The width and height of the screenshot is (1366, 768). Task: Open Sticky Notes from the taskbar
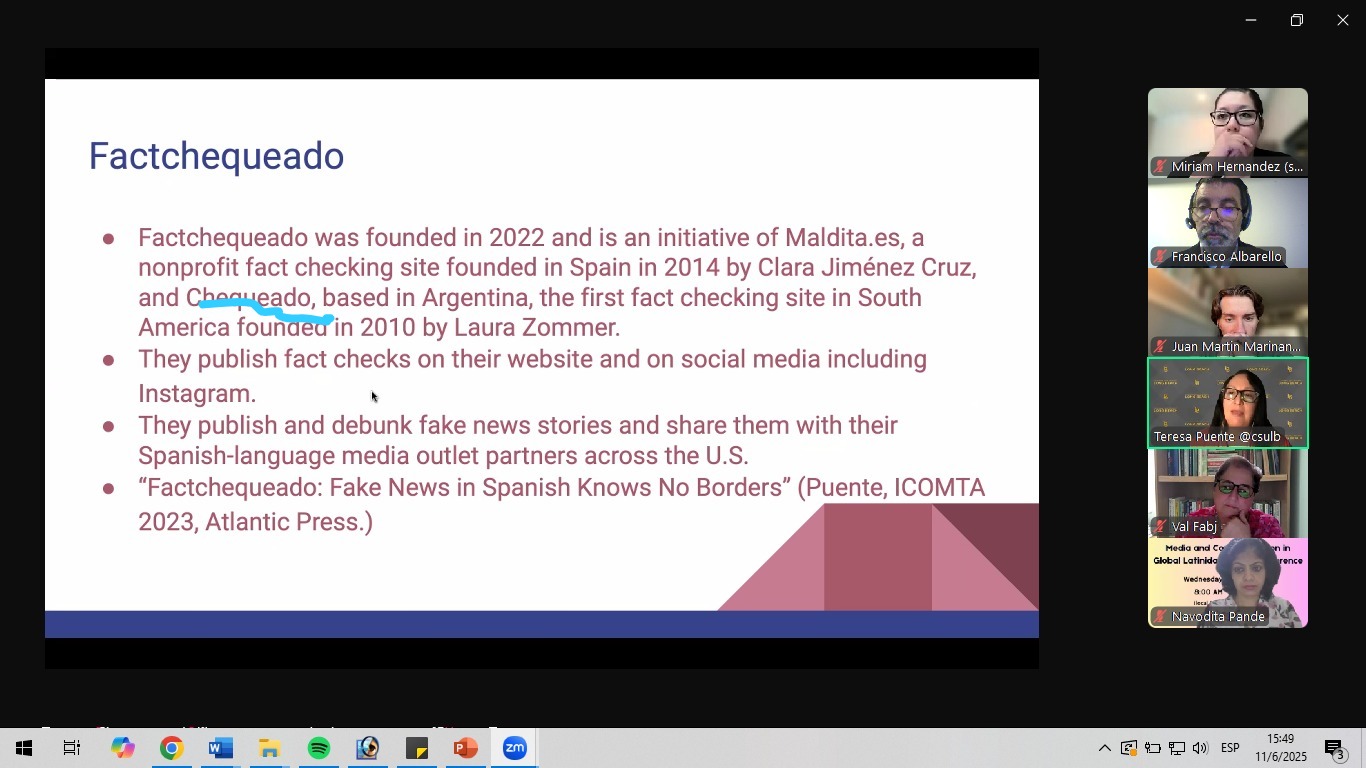pos(417,748)
